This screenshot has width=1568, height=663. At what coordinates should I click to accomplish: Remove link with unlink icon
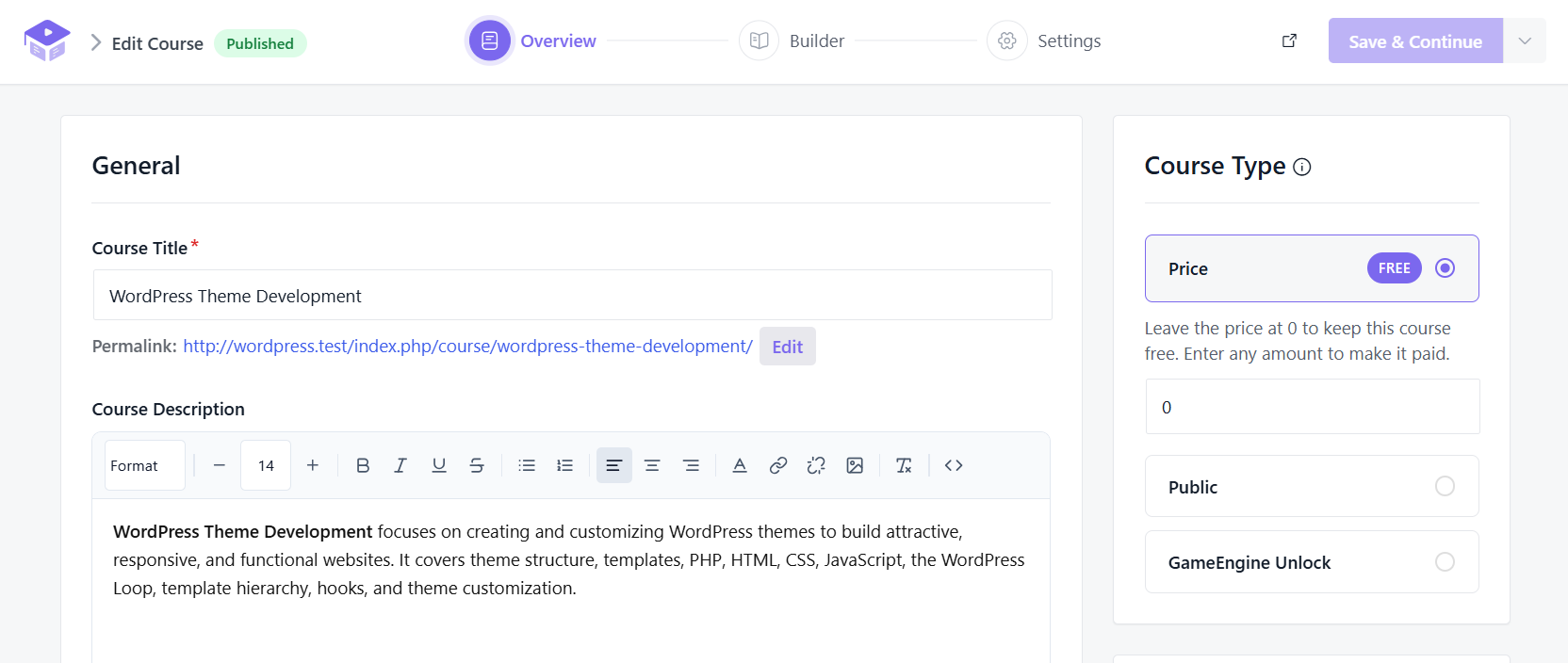816,465
